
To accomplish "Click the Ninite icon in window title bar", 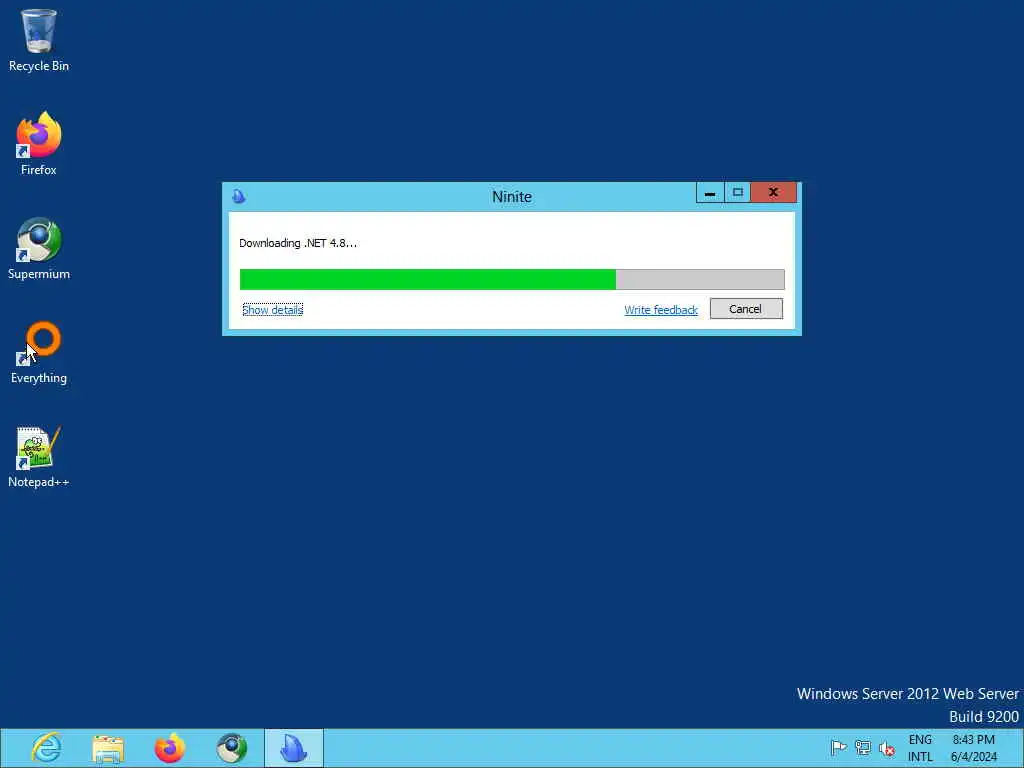I will [238, 196].
